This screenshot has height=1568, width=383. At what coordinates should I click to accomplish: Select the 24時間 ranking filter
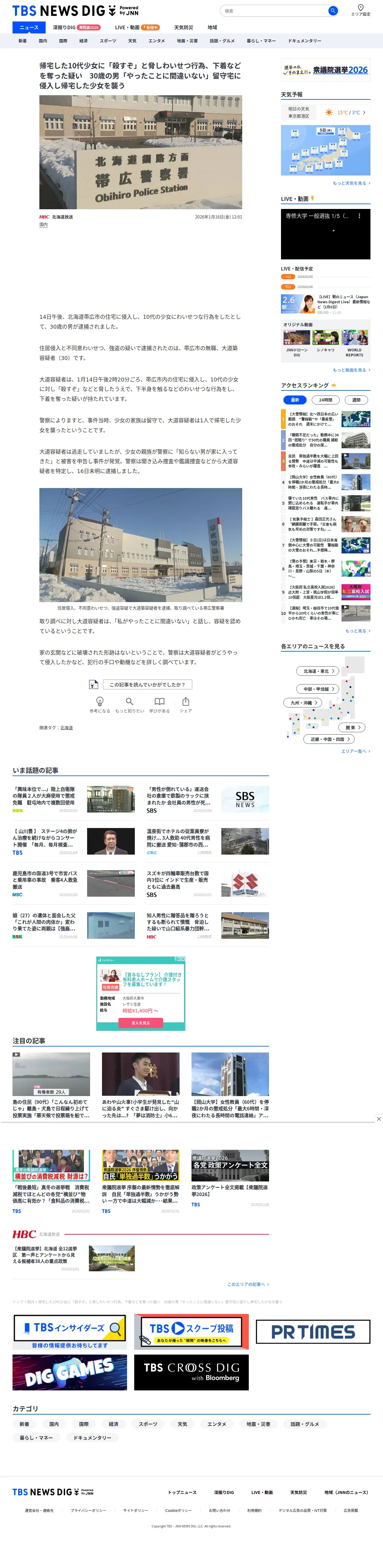[326, 400]
